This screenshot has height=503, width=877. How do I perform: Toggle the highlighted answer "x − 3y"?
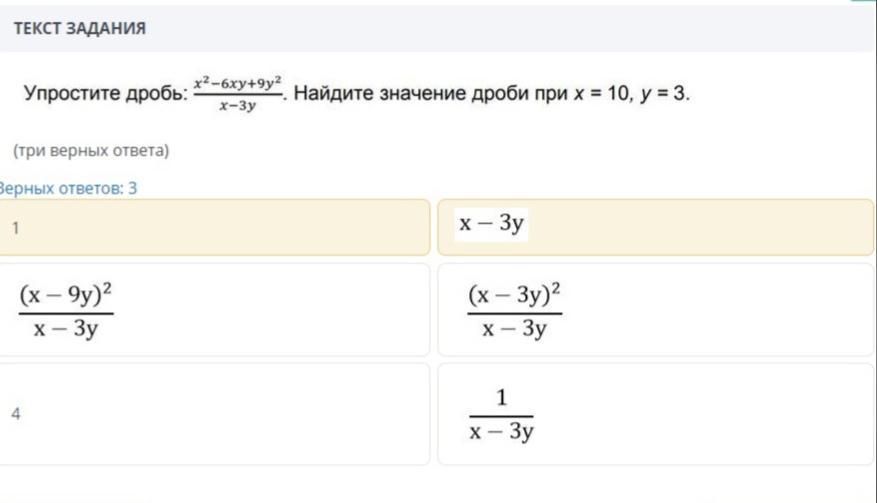pos(655,227)
